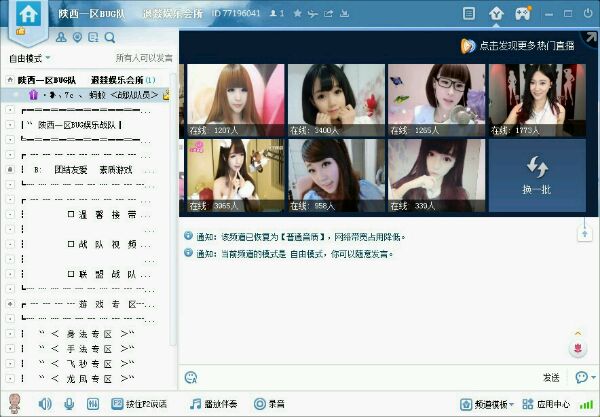Viewport: 600px width, 417px height.
Task: Toggle the microphone icon
Action: coord(69,404)
